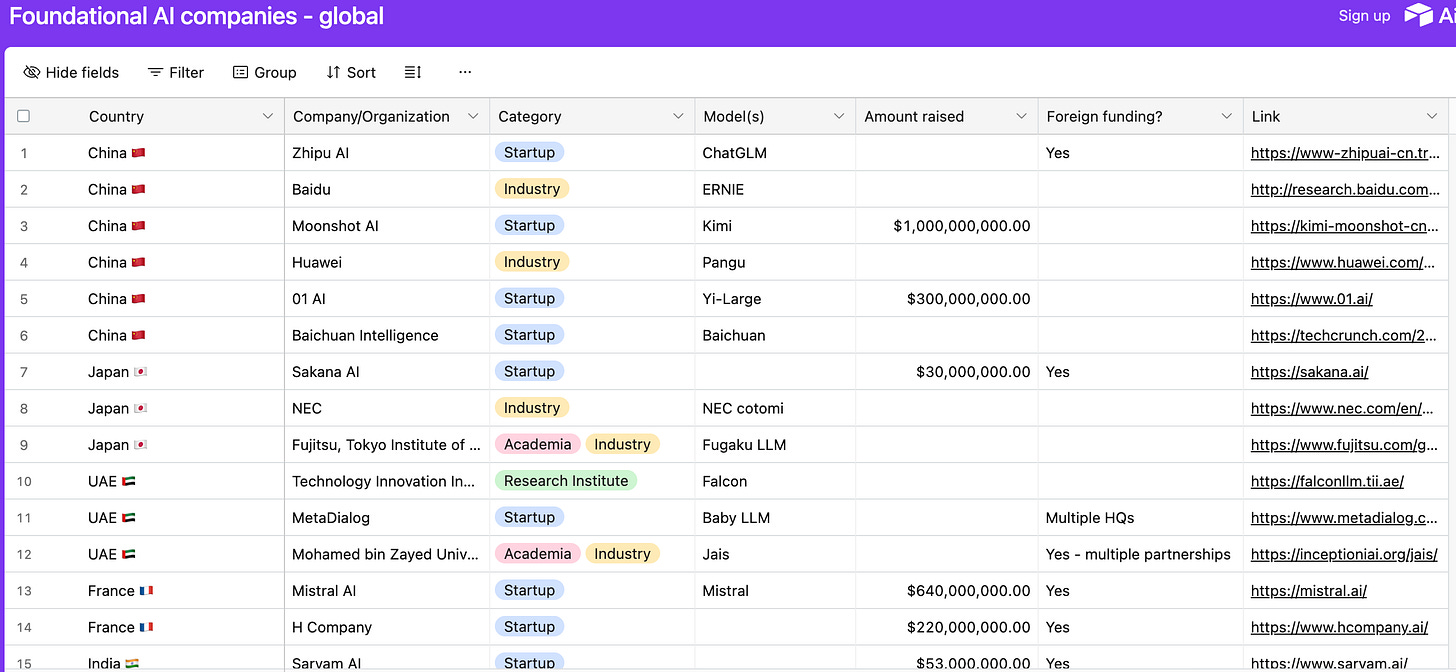Select the Mistral AI company cell

click(387, 590)
